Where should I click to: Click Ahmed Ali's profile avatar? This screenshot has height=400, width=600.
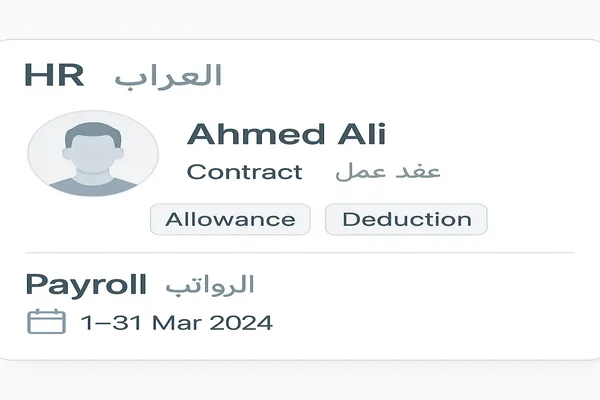pyautogui.click(x=93, y=153)
